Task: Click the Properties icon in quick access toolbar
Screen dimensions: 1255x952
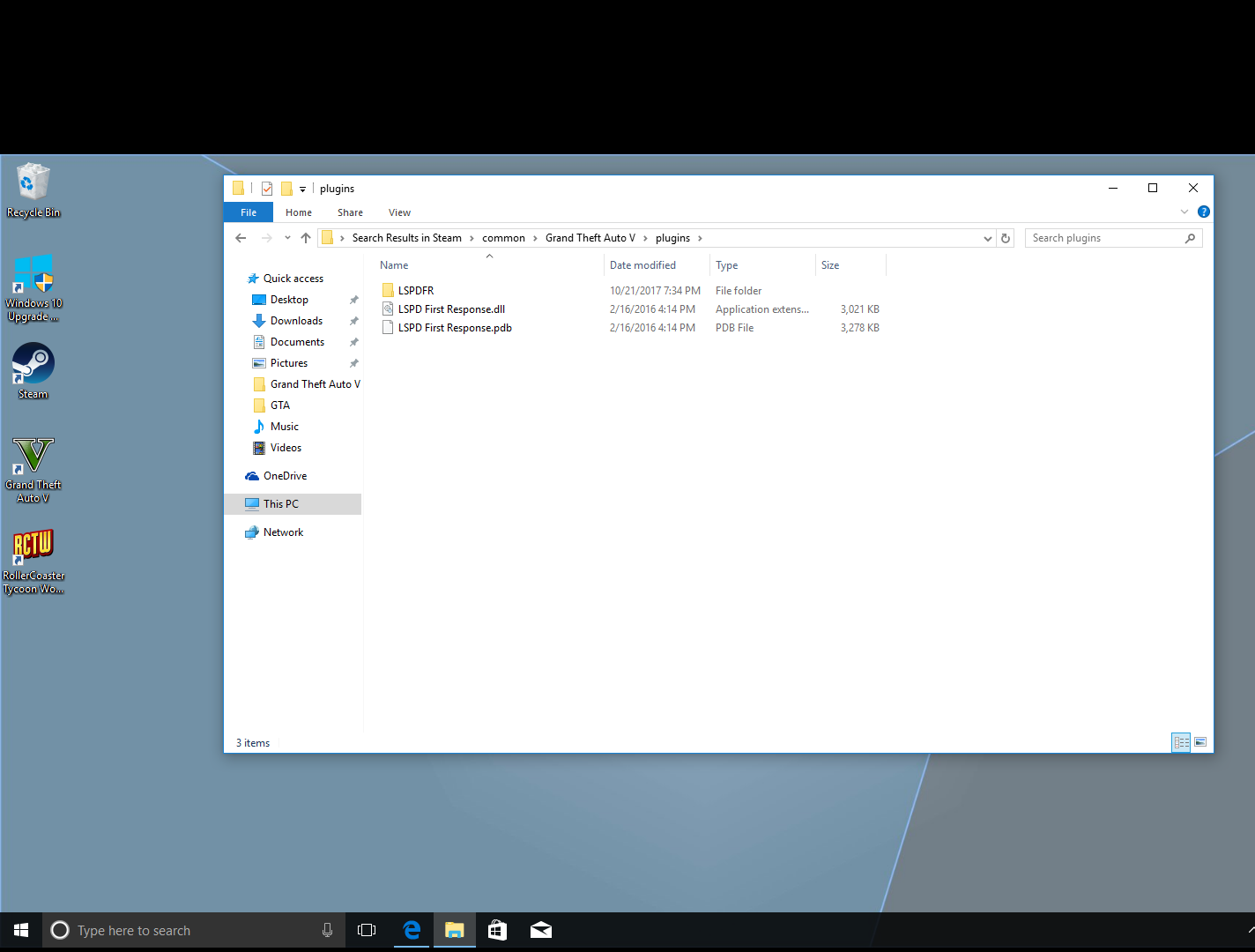Action: (267, 188)
